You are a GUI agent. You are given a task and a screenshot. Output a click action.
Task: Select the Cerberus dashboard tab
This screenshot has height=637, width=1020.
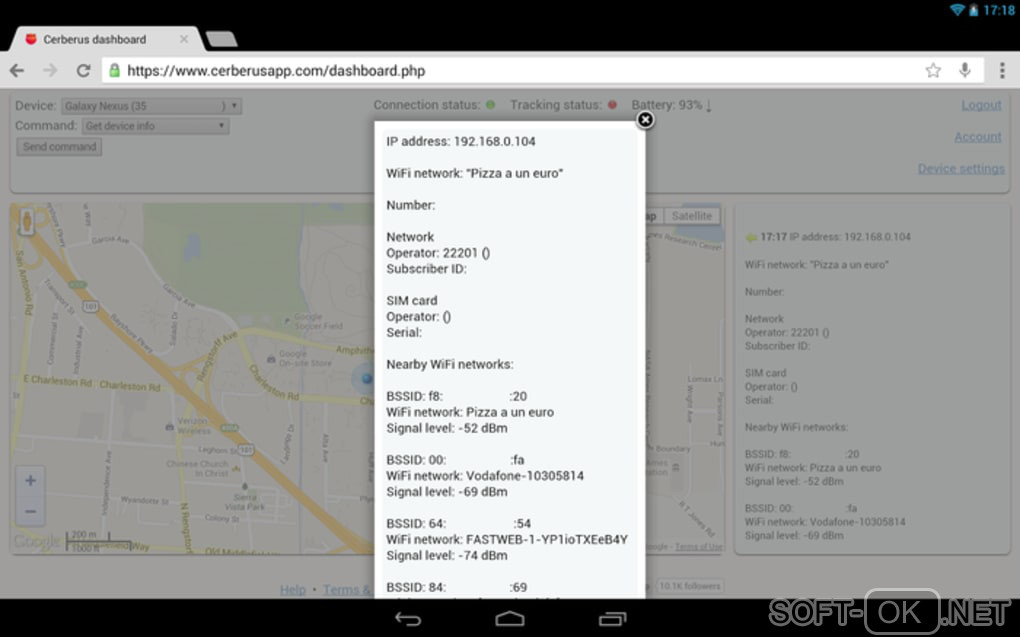(94, 39)
